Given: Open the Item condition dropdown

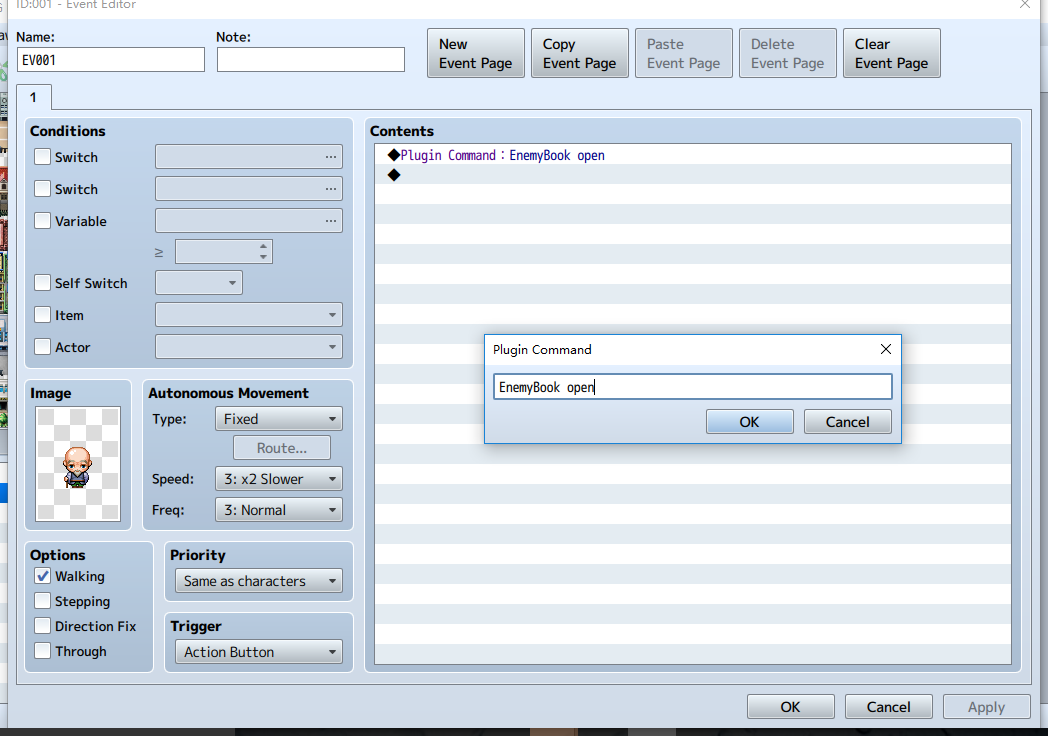Looking at the screenshot, I should (249, 315).
